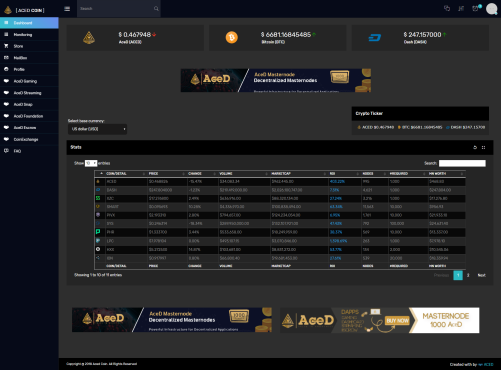Screen dimensions: 501x370
Task: Open the notifications icon with badge
Action: tap(476, 8)
